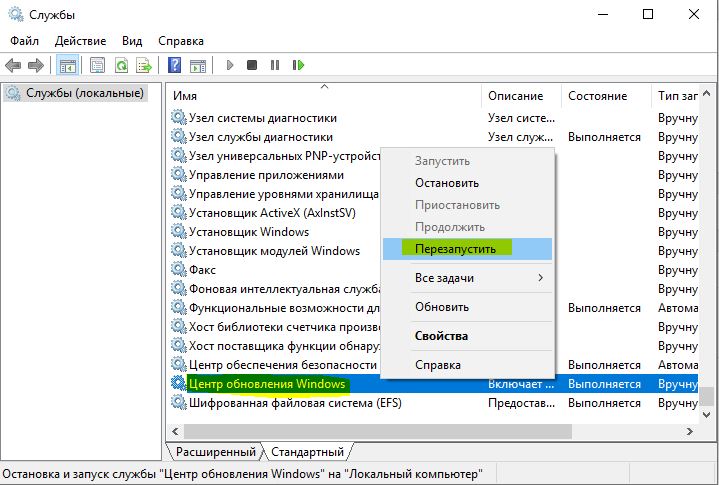The image size is (719, 485).
Task: Click Узел систе... description cell
Action: tap(521, 118)
